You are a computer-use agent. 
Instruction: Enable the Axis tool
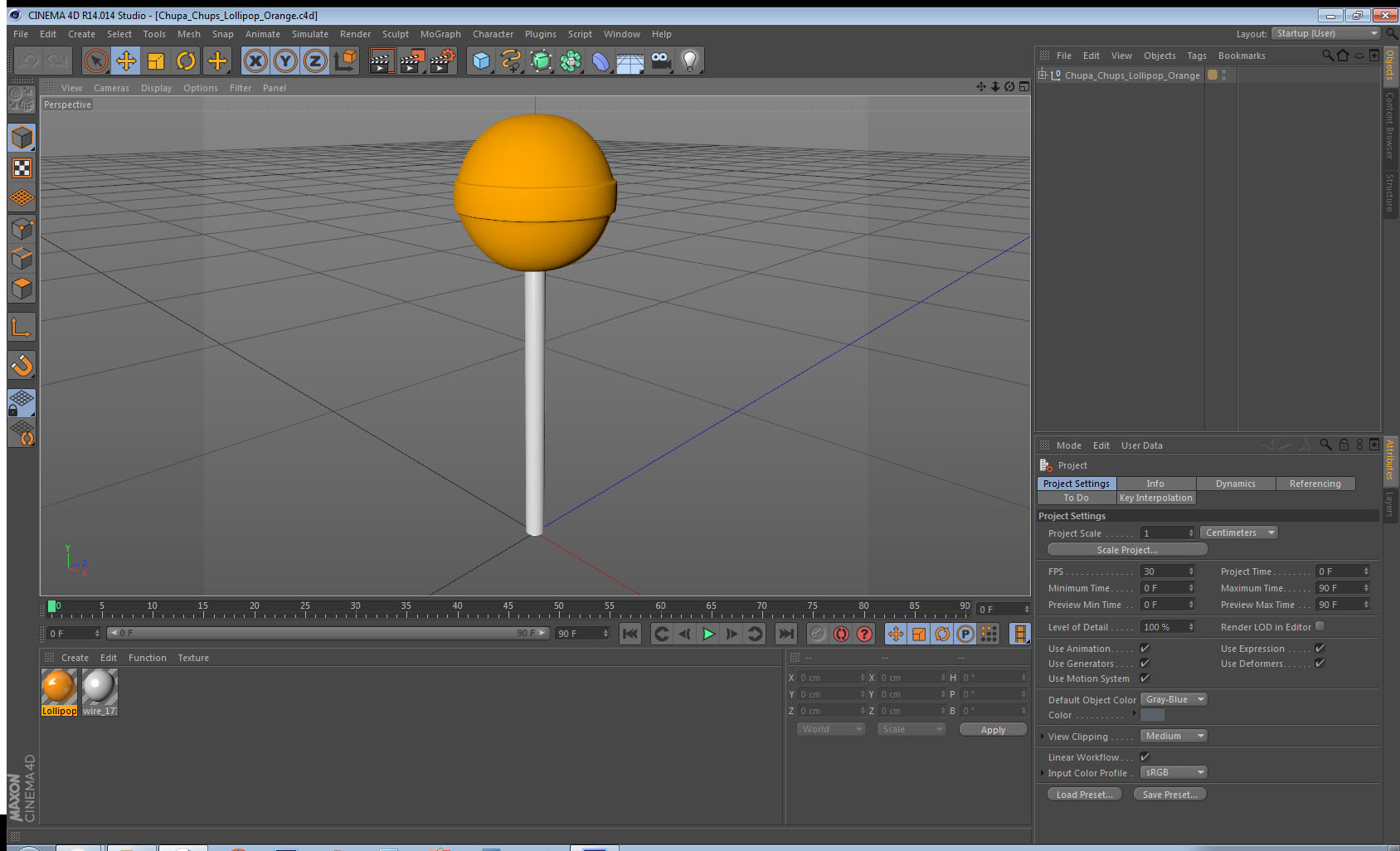point(22,327)
